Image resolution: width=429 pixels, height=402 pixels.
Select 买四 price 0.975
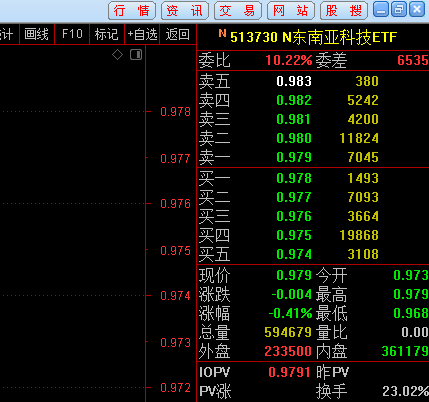(294, 235)
